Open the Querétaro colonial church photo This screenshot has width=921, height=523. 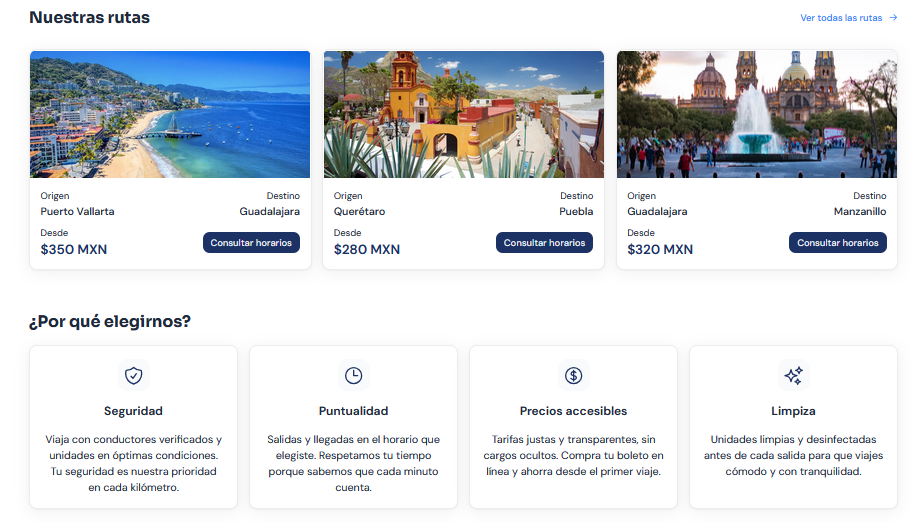tap(463, 115)
